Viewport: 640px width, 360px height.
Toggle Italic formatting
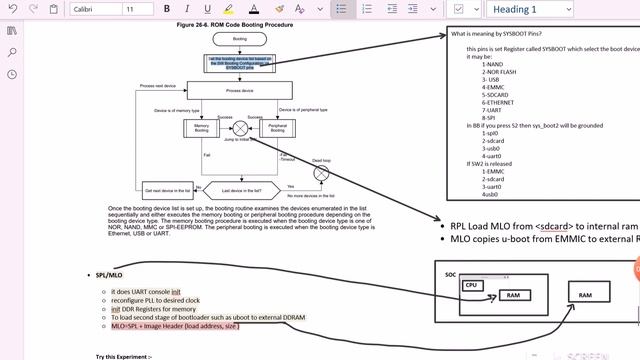coord(187,9)
